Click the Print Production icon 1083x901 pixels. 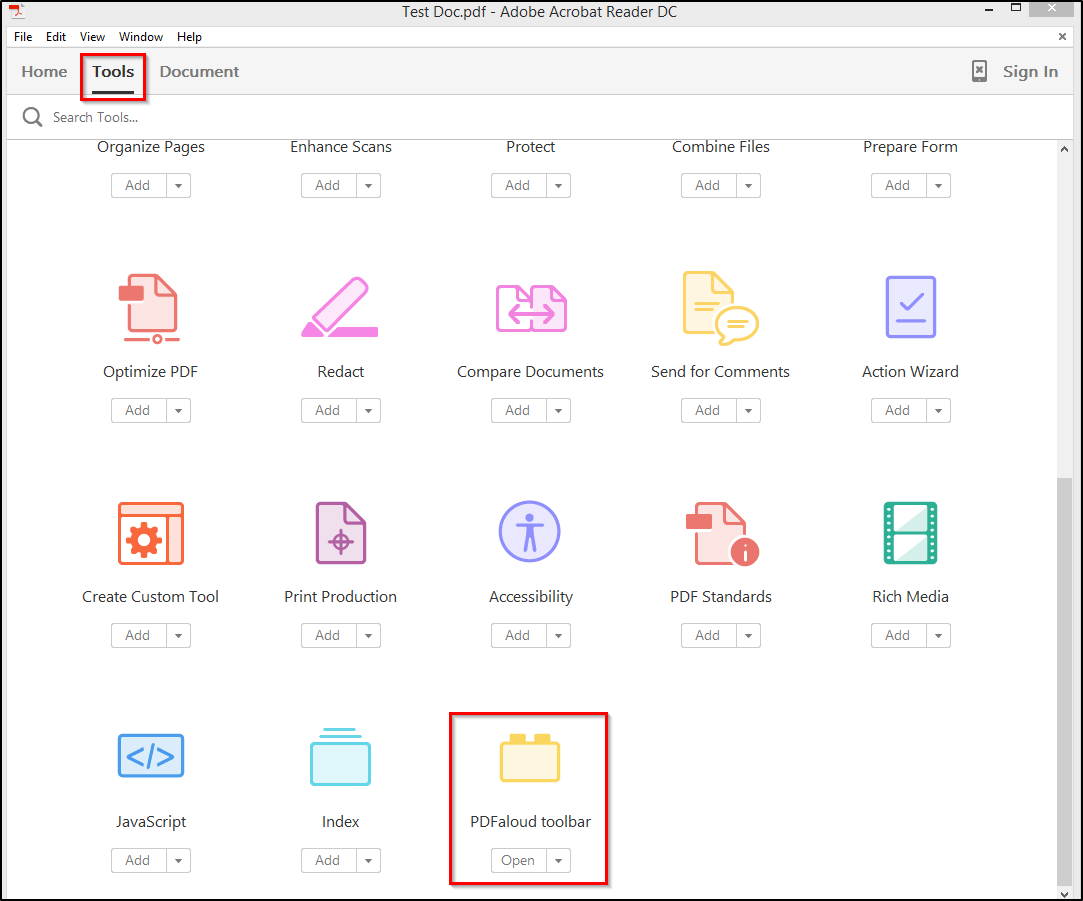341,533
